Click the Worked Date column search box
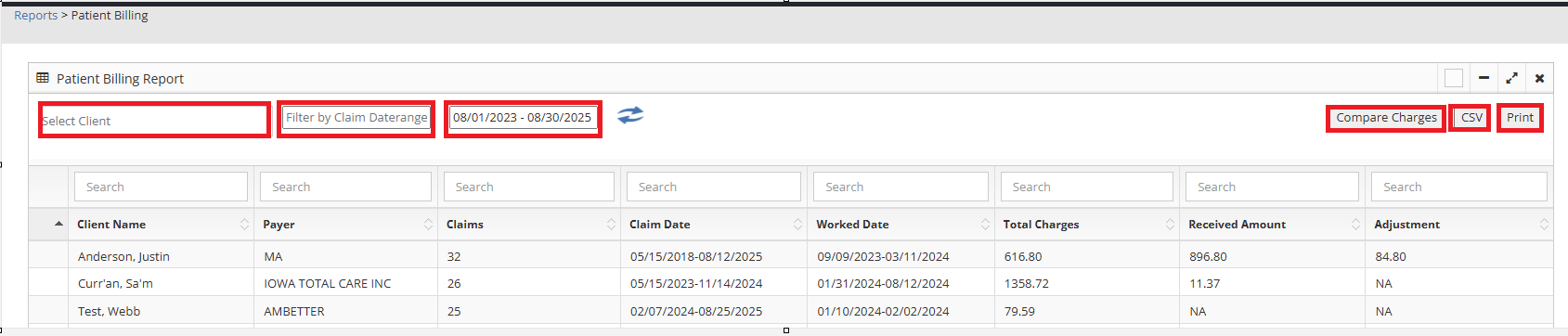 [x=901, y=187]
